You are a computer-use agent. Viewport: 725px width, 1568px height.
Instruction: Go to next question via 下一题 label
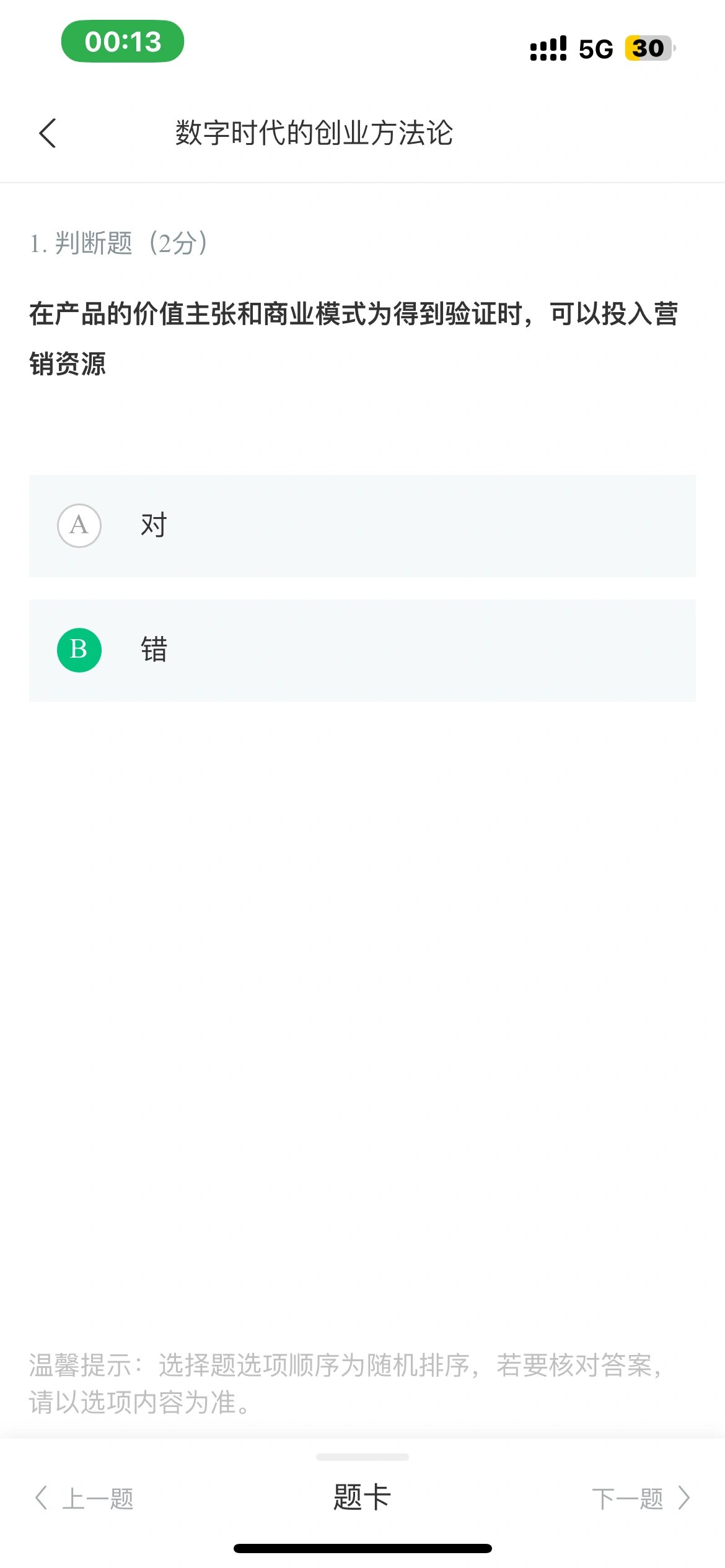pyautogui.click(x=627, y=1499)
